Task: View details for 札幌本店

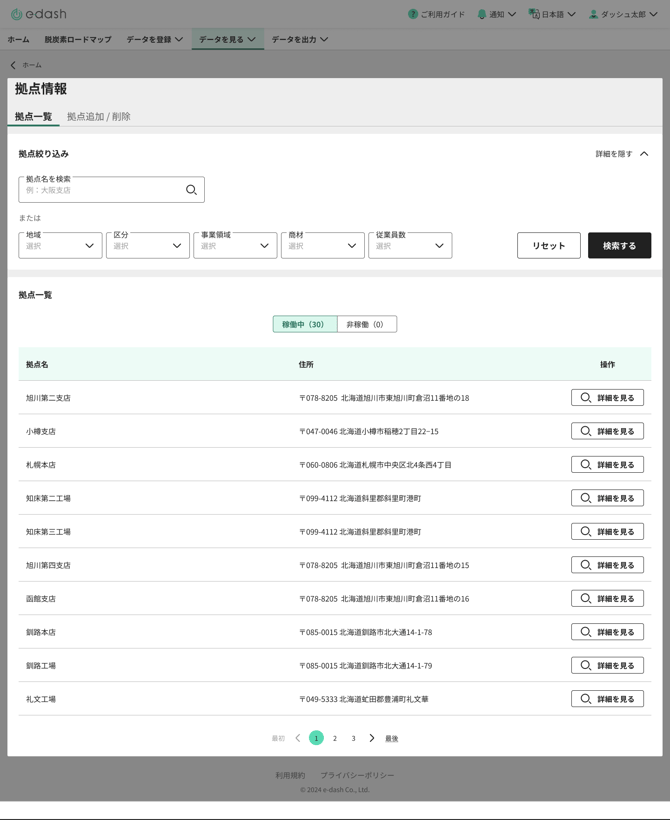Action: [x=607, y=465]
